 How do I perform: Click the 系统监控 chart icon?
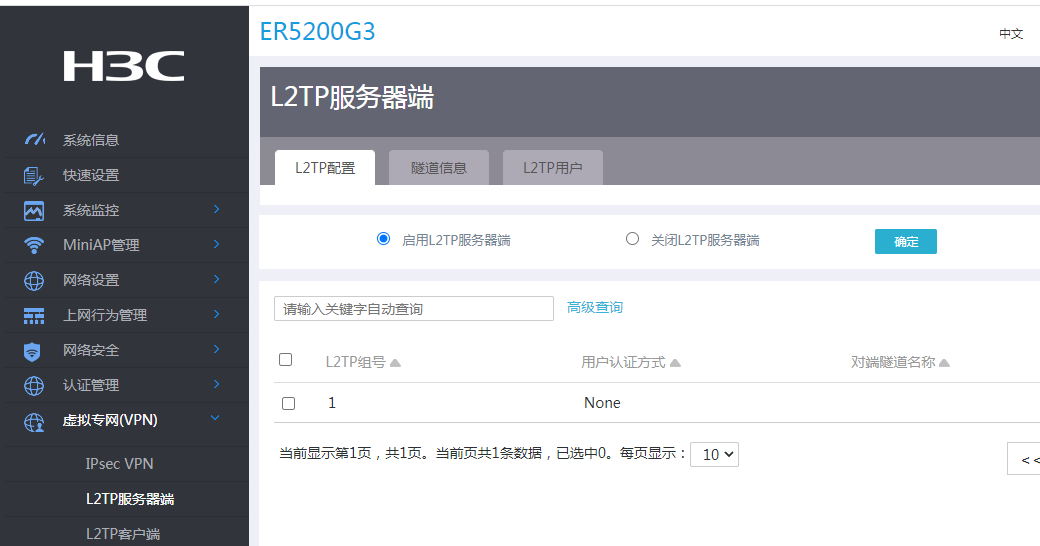[34, 210]
